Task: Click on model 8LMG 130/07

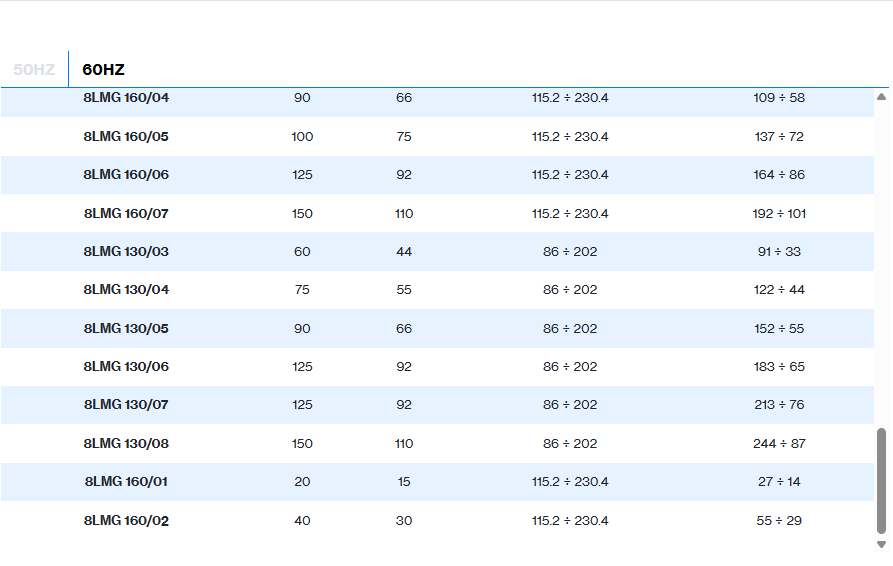Action: (x=126, y=405)
